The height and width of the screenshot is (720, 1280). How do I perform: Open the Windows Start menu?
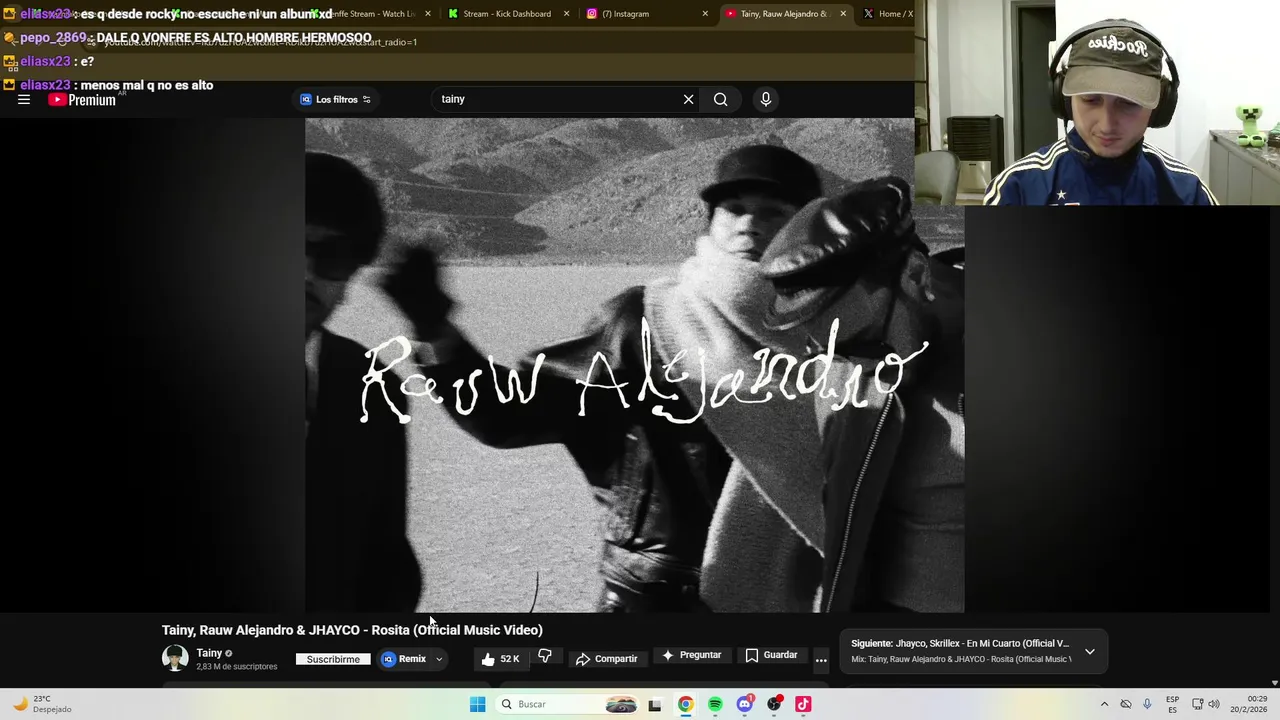[x=477, y=704]
